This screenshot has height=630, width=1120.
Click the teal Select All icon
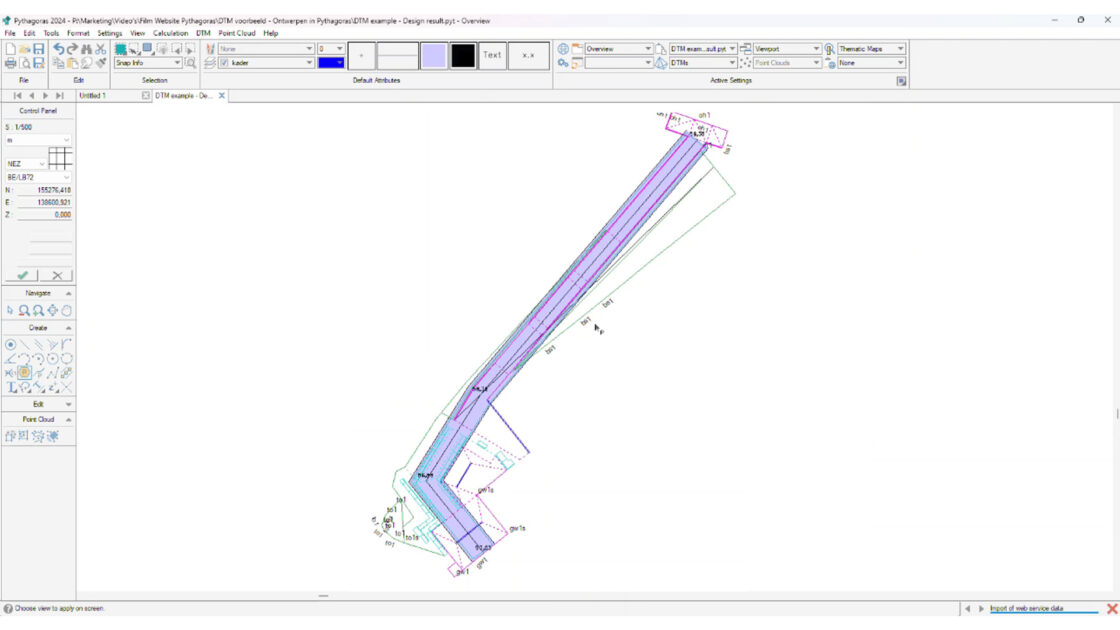click(121, 49)
